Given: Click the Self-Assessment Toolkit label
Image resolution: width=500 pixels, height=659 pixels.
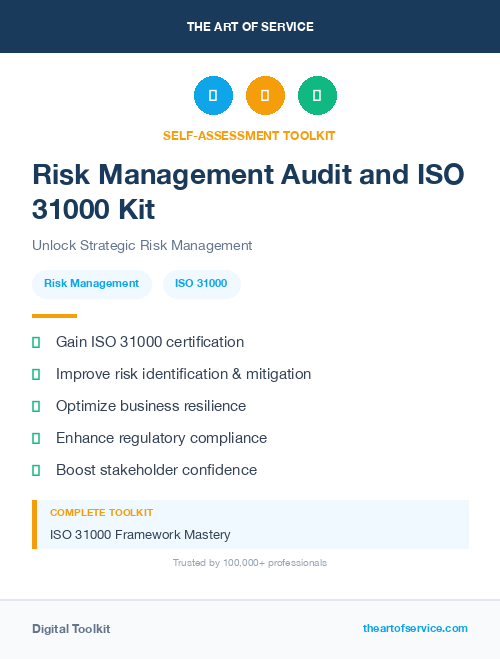Looking at the screenshot, I should tap(249, 136).
